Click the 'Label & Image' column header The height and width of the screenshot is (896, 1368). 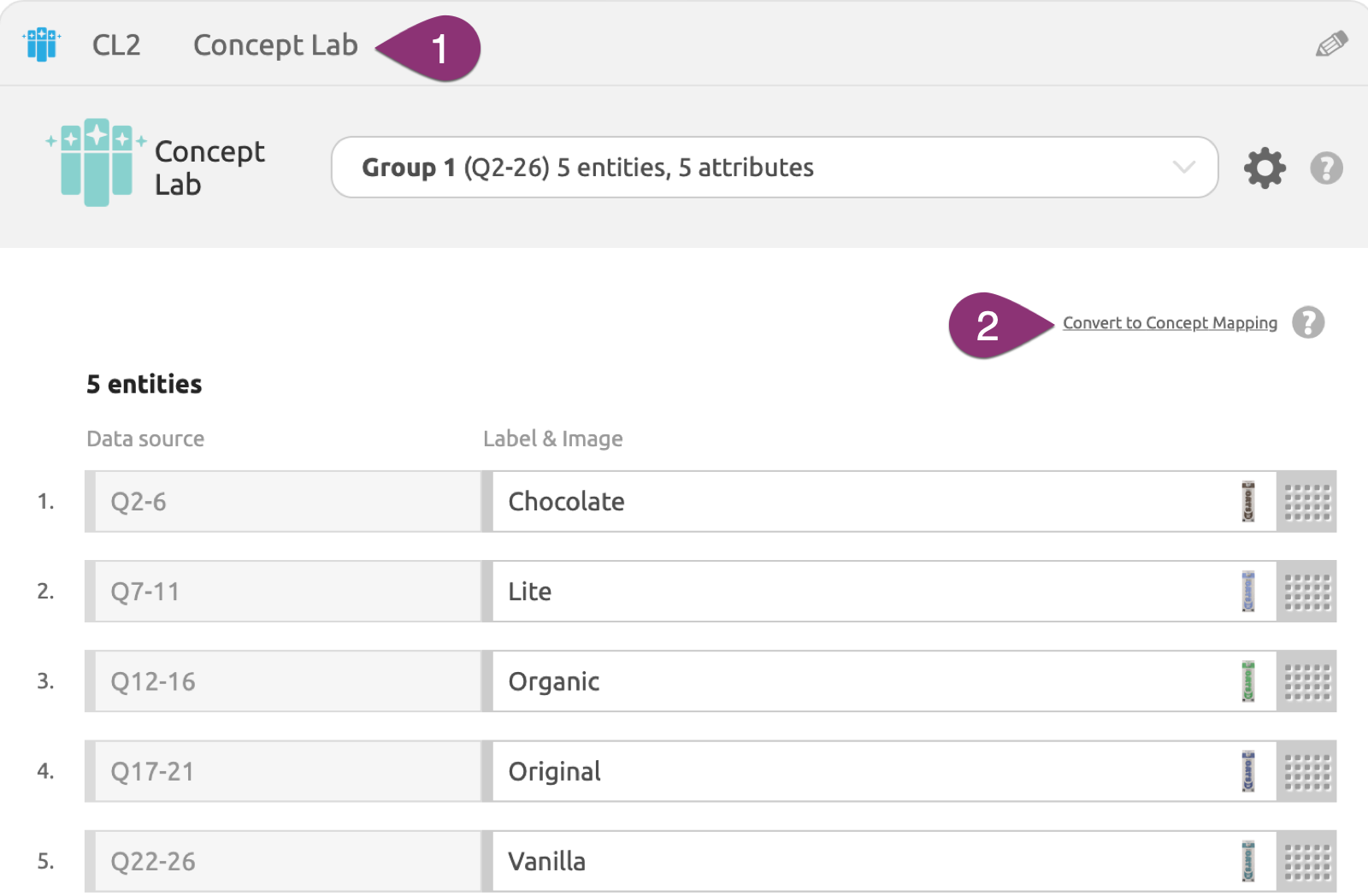552,439
